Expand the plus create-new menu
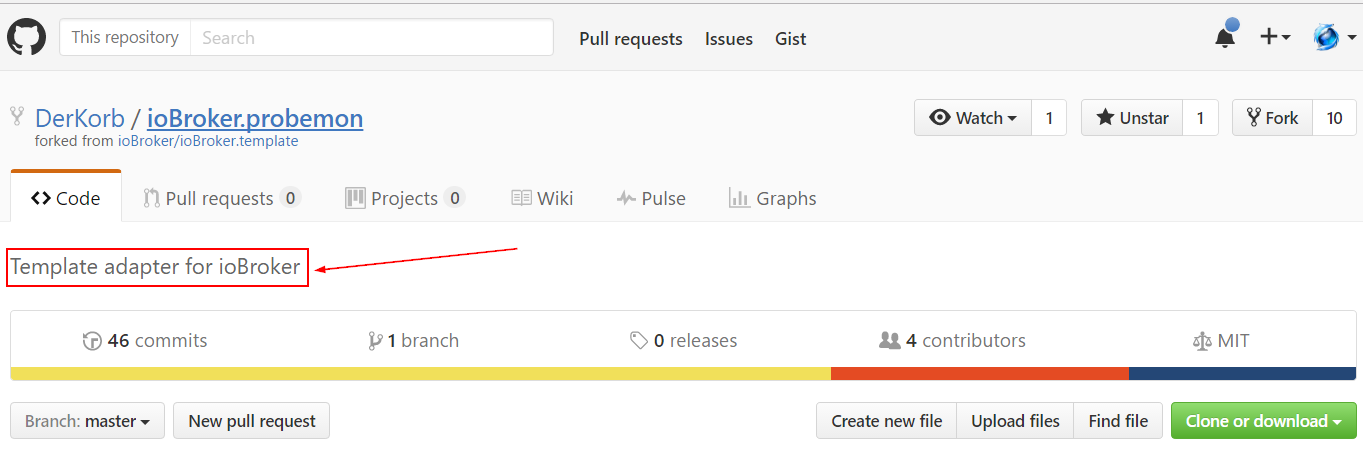 click(1275, 37)
